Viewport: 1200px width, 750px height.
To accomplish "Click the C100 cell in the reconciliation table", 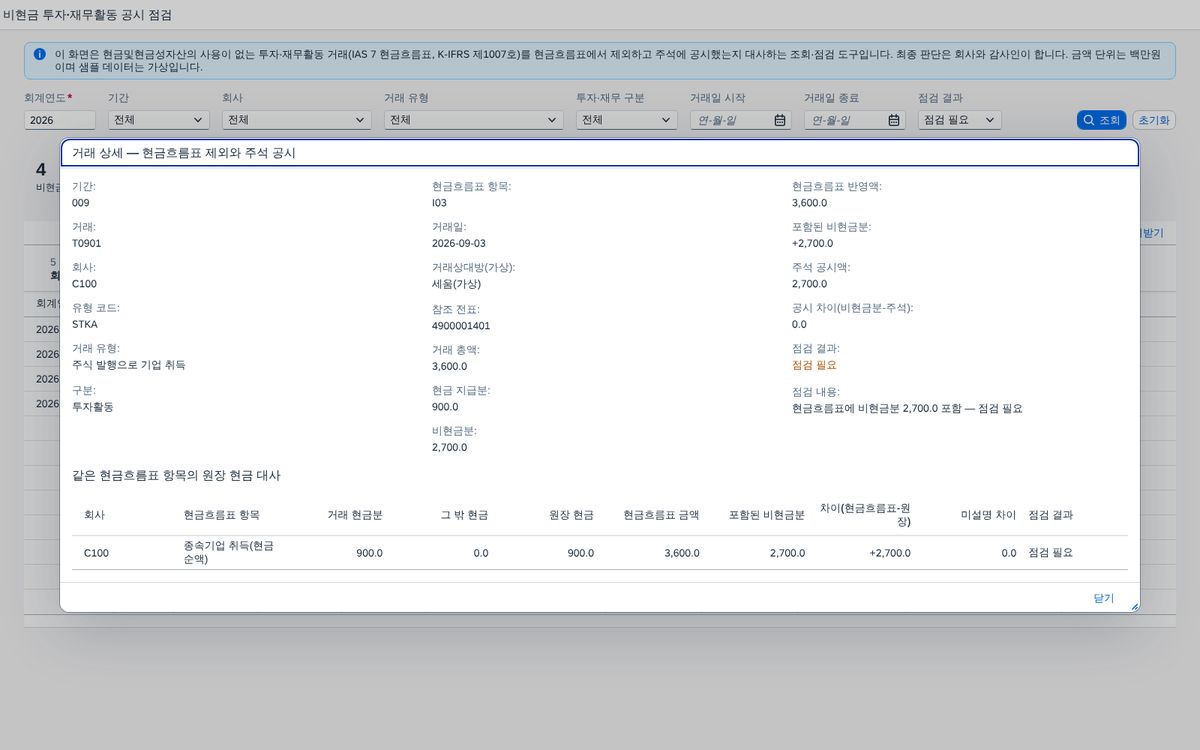I will click(96, 553).
